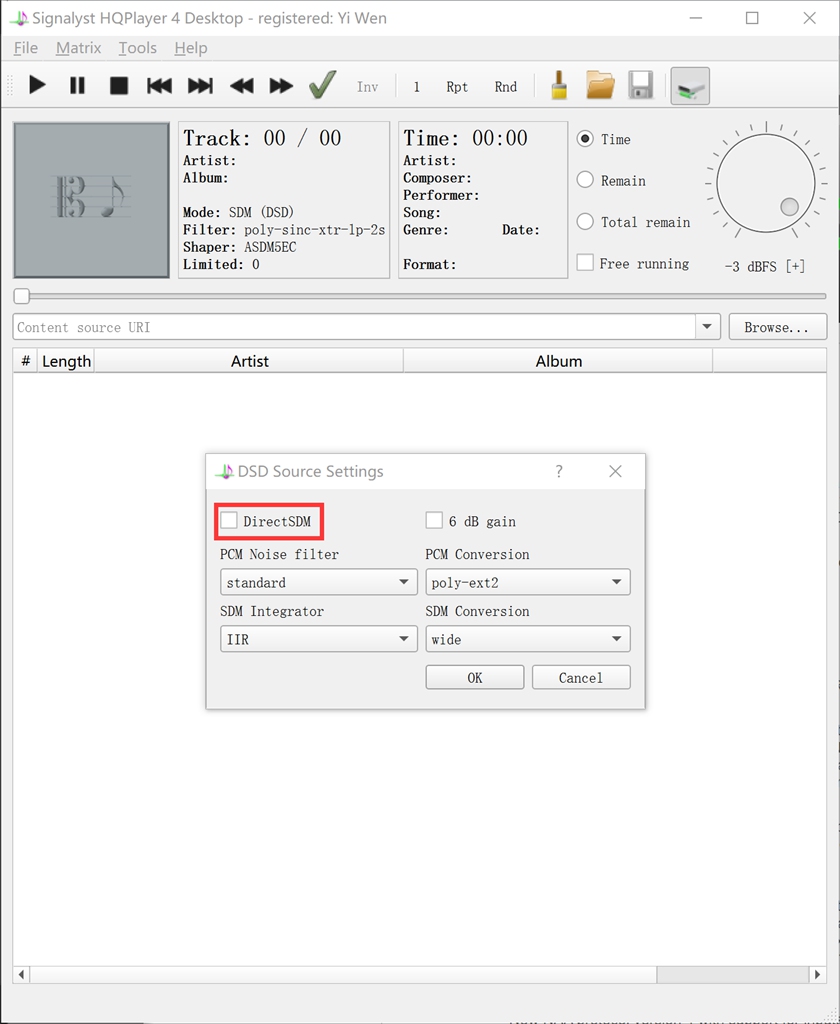Open the PCM Conversion poly-ext2 dropdown

tap(528, 582)
